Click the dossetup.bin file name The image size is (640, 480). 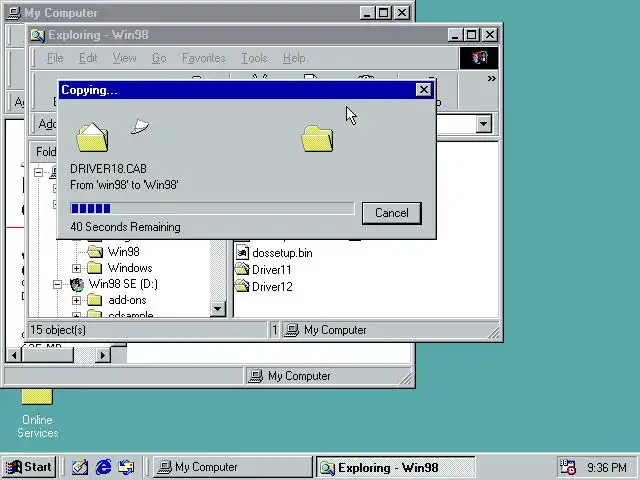click(x=282, y=253)
